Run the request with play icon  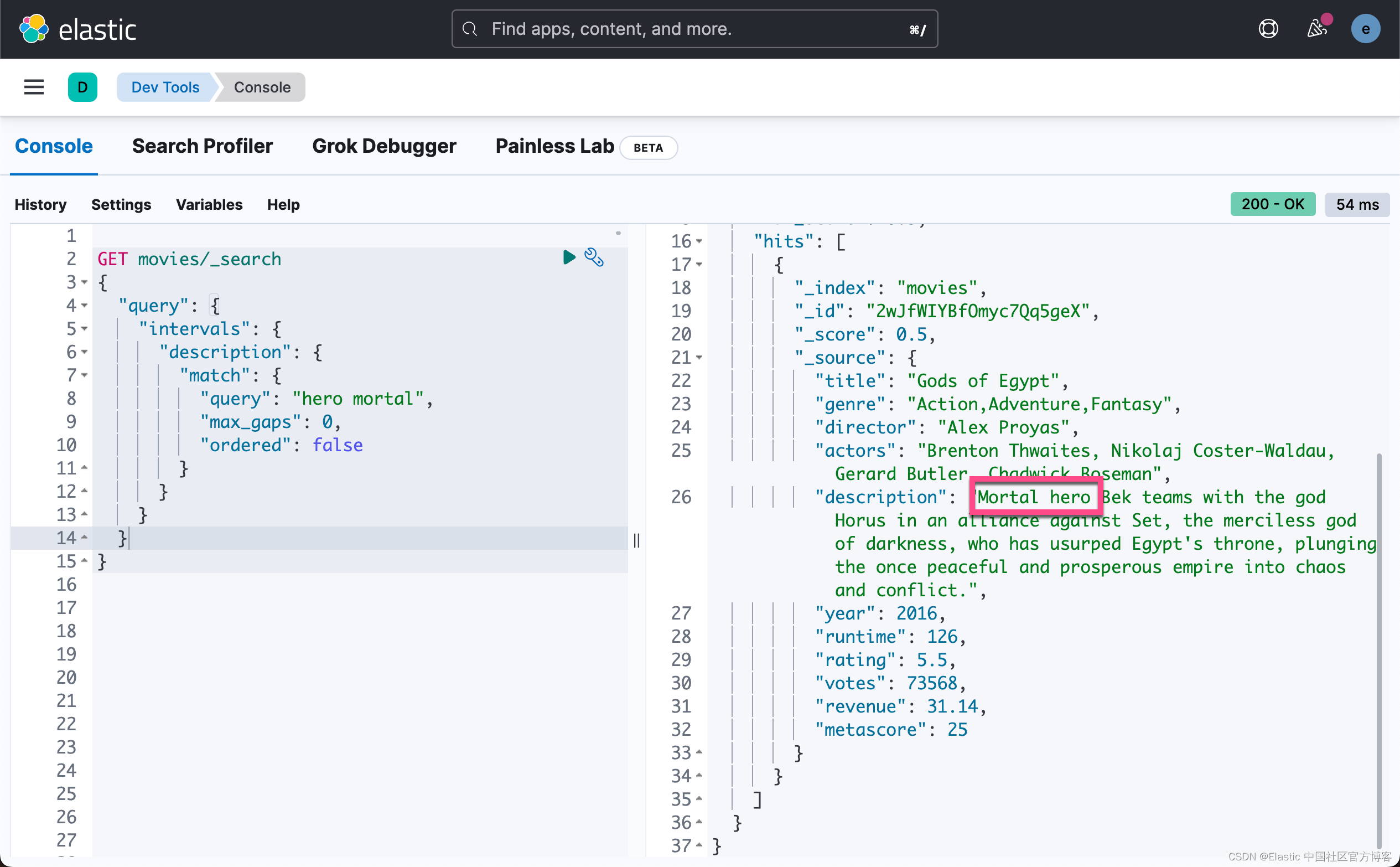[568, 257]
